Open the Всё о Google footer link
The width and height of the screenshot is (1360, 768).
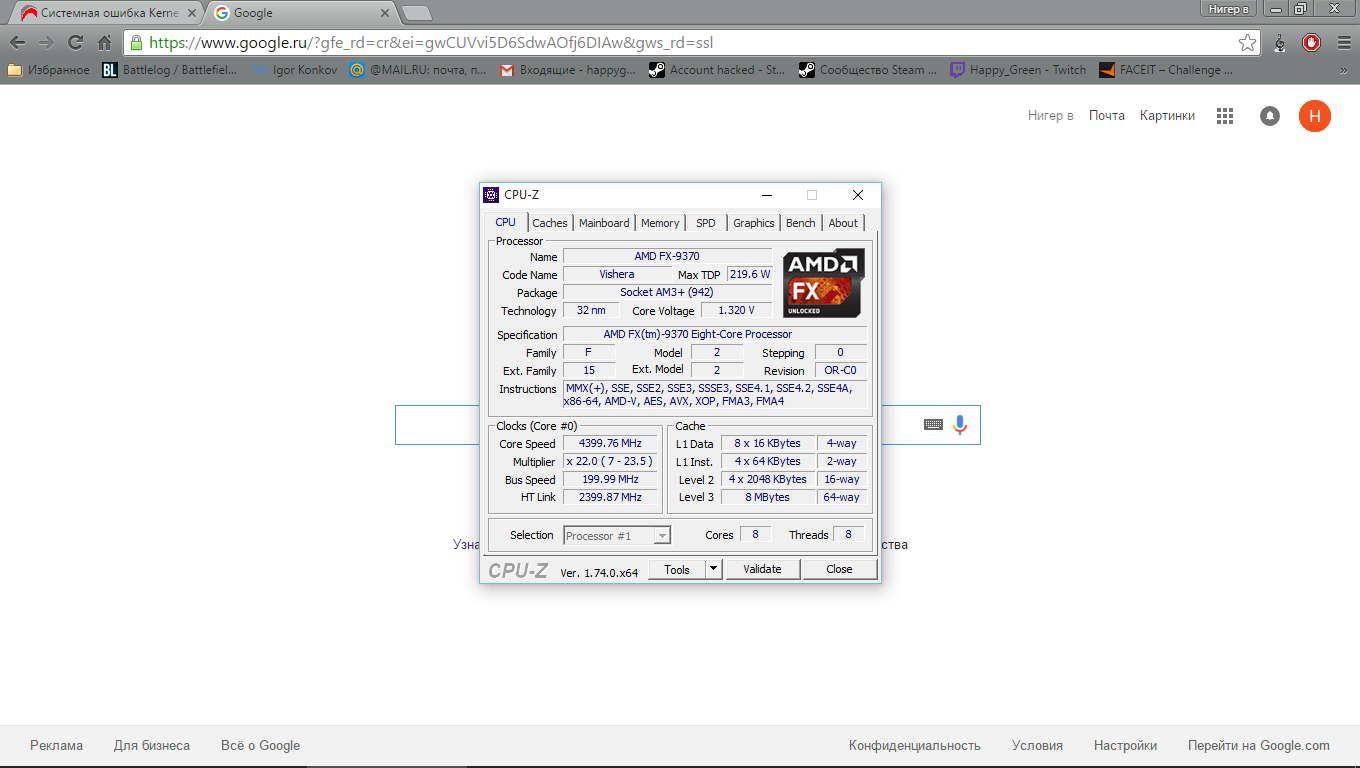click(x=261, y=746)
